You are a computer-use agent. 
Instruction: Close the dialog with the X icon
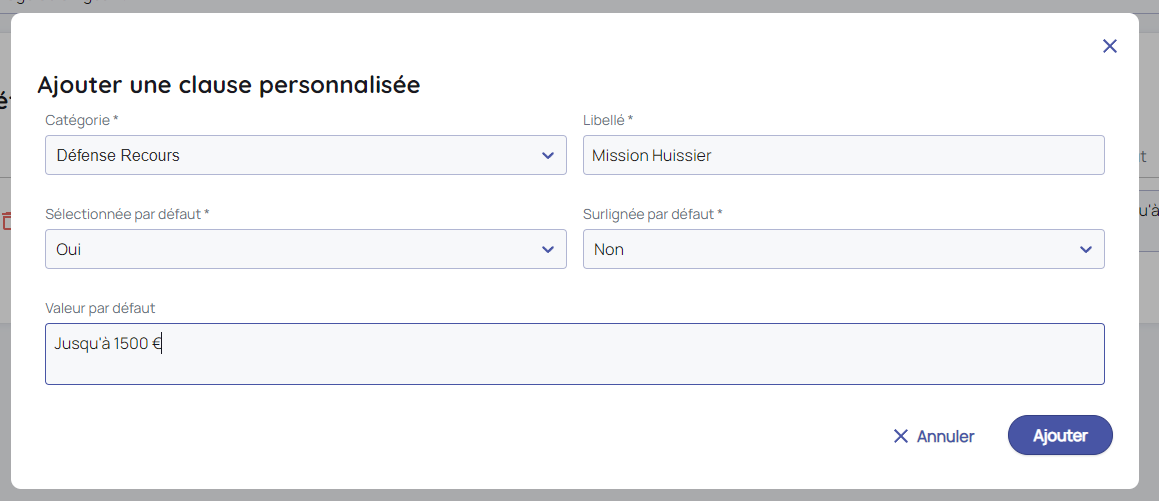[x=1109, y=46]
